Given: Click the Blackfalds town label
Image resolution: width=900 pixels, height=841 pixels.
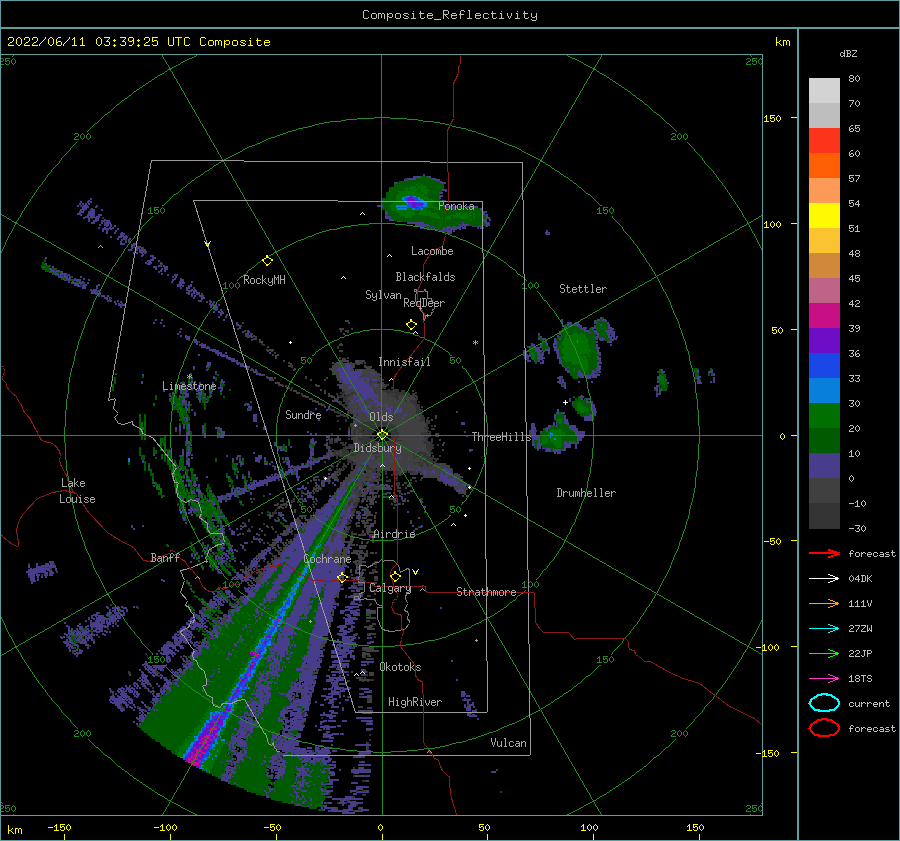Looking at the screenshot, I should pos(425,277).
